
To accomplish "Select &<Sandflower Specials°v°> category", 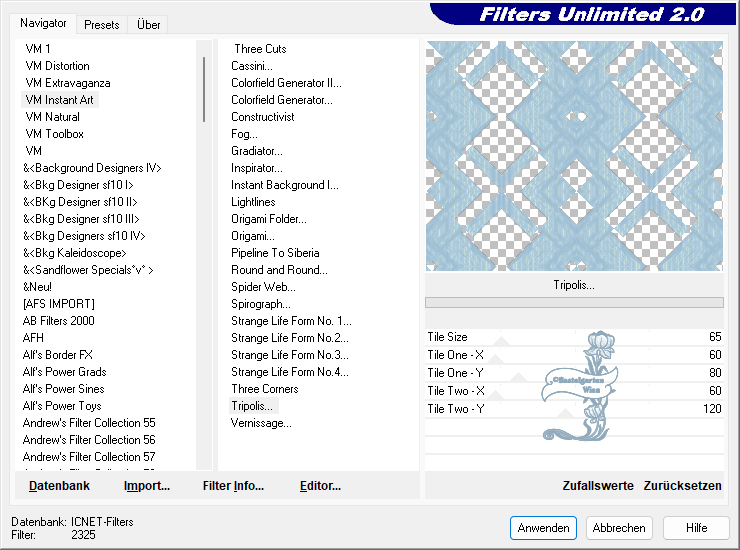I will (x=88, y=270).
